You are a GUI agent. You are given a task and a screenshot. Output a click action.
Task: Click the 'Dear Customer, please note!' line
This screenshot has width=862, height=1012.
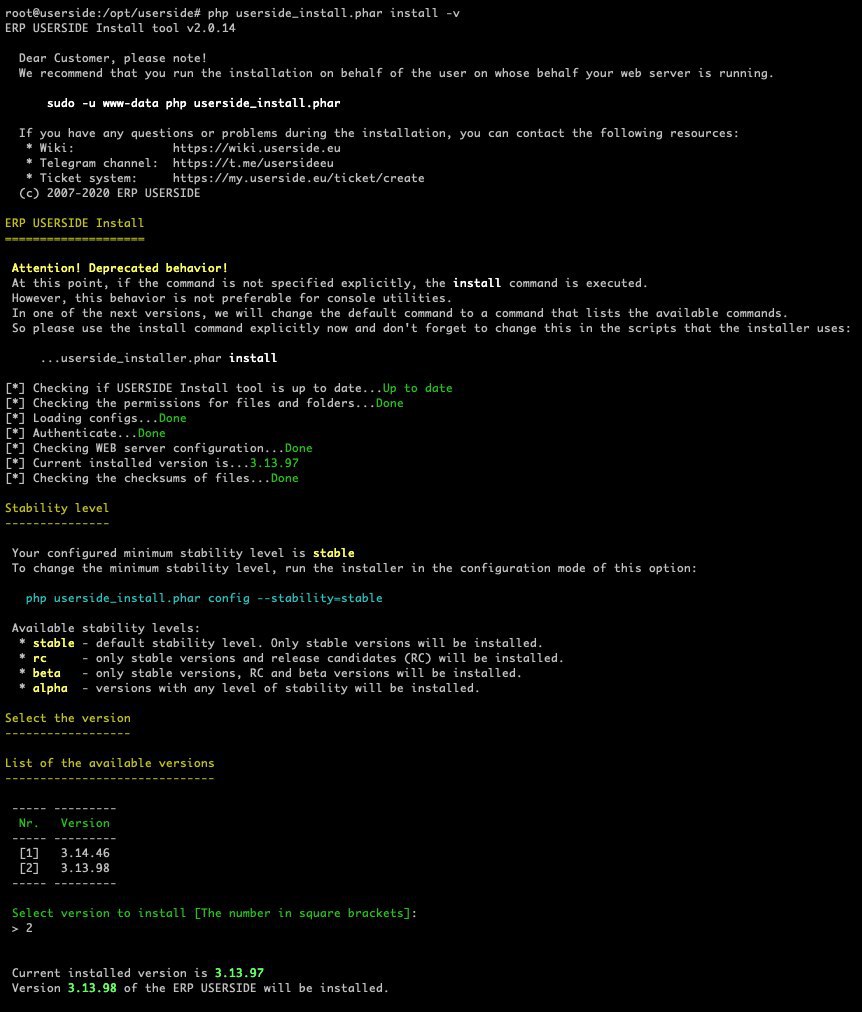113,58
